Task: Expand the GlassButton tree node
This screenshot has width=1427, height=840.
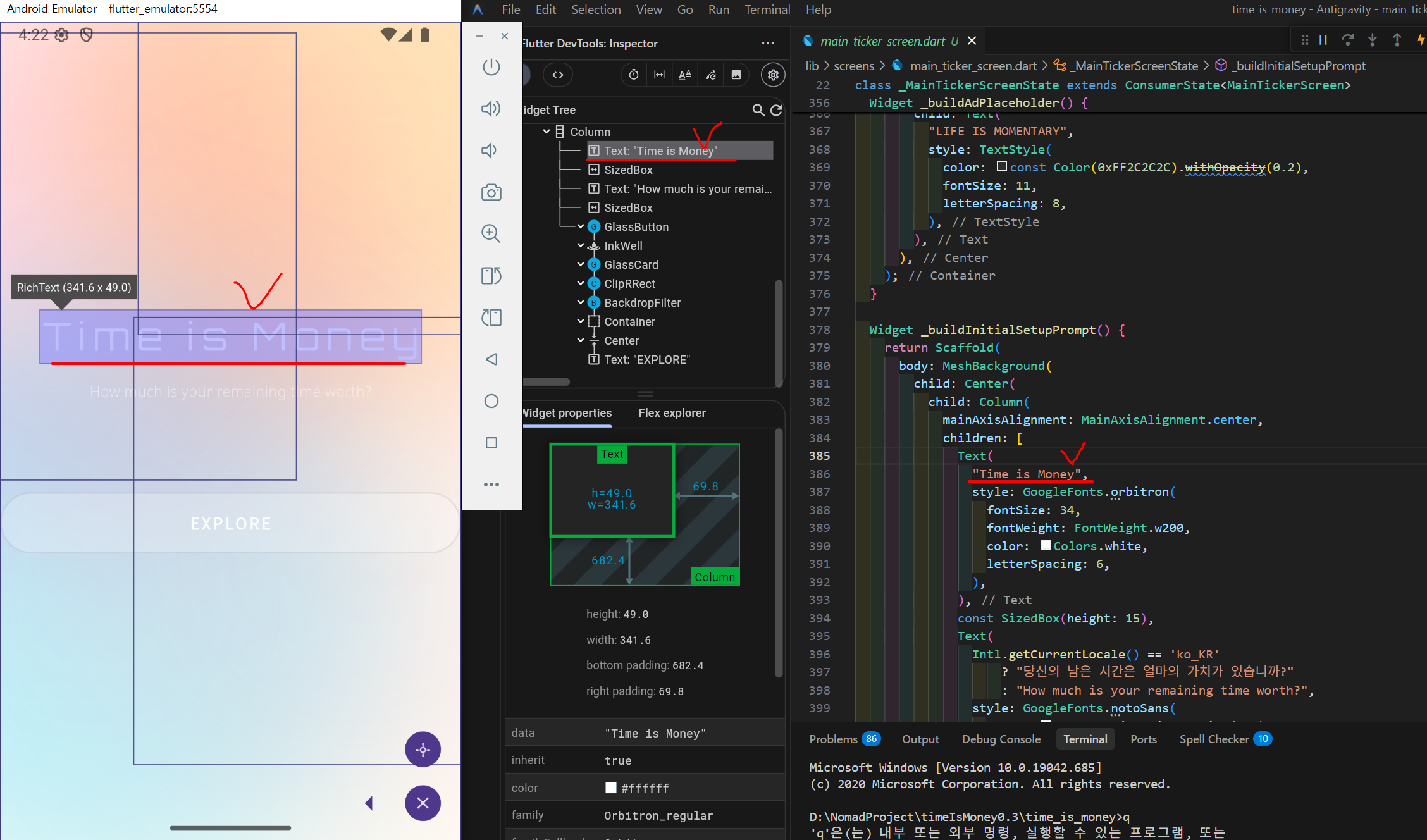Action: (581, 226)
